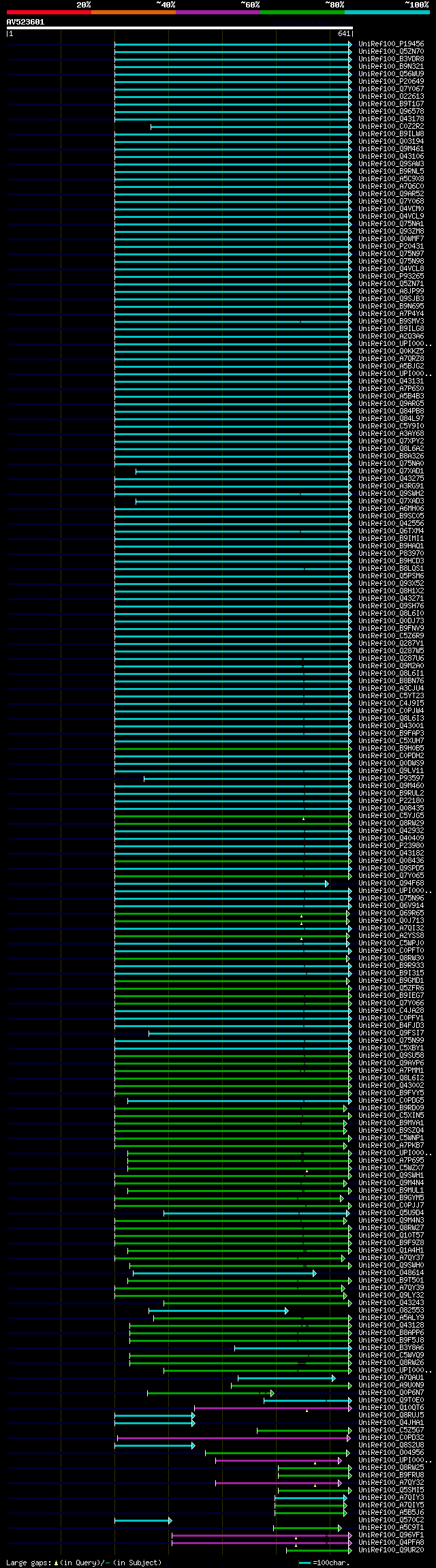Click the UniRef100_P93597 hit label
The height and width of the screenshot is (1568, 436).
pyautogui.click(x=391, y=778)
